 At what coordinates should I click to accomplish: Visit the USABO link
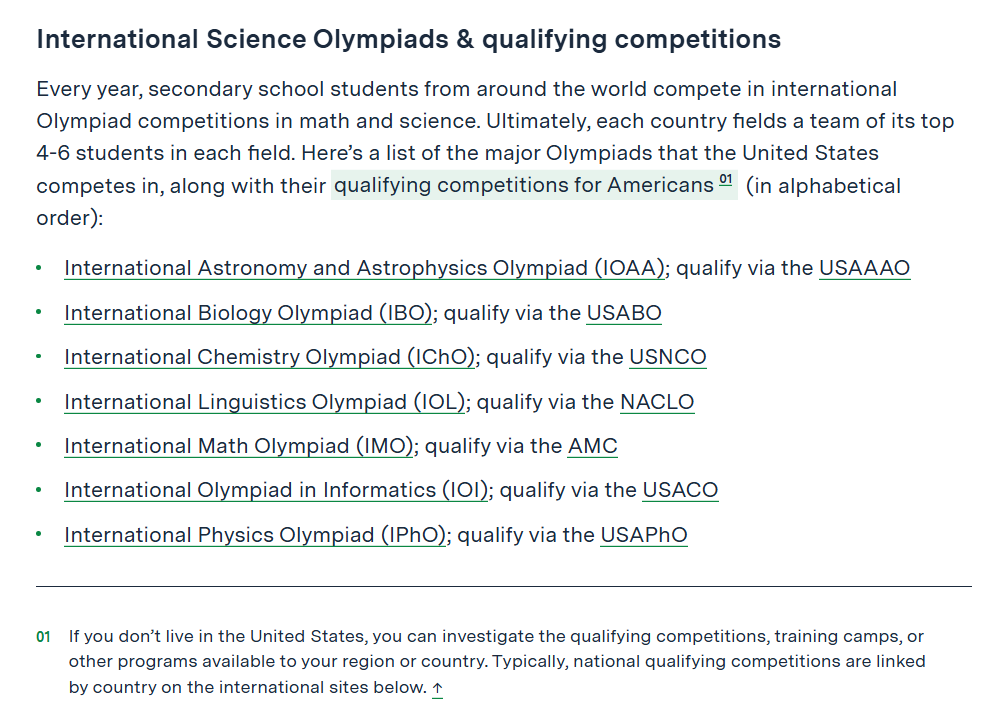click(x=624, y=313)
